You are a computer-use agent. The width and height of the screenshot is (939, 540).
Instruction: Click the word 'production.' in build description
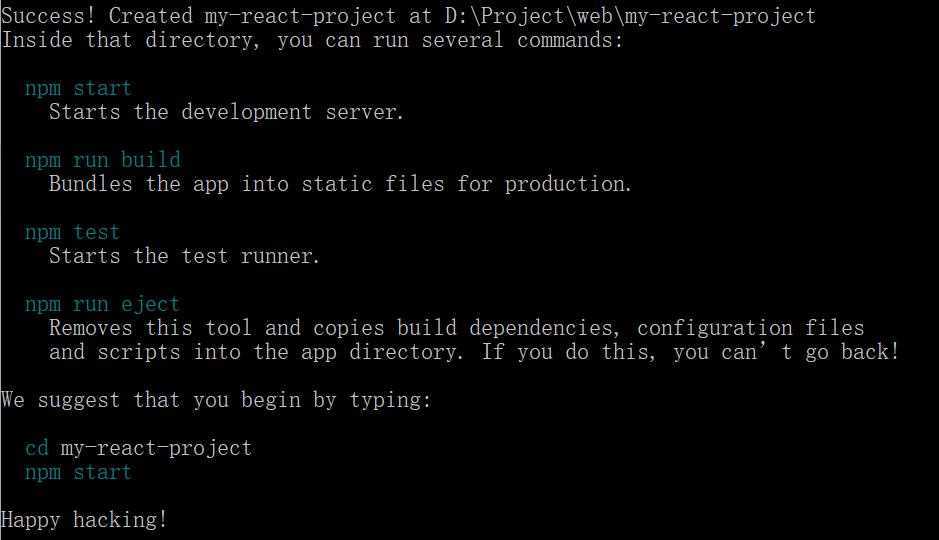tap(568, 184)
